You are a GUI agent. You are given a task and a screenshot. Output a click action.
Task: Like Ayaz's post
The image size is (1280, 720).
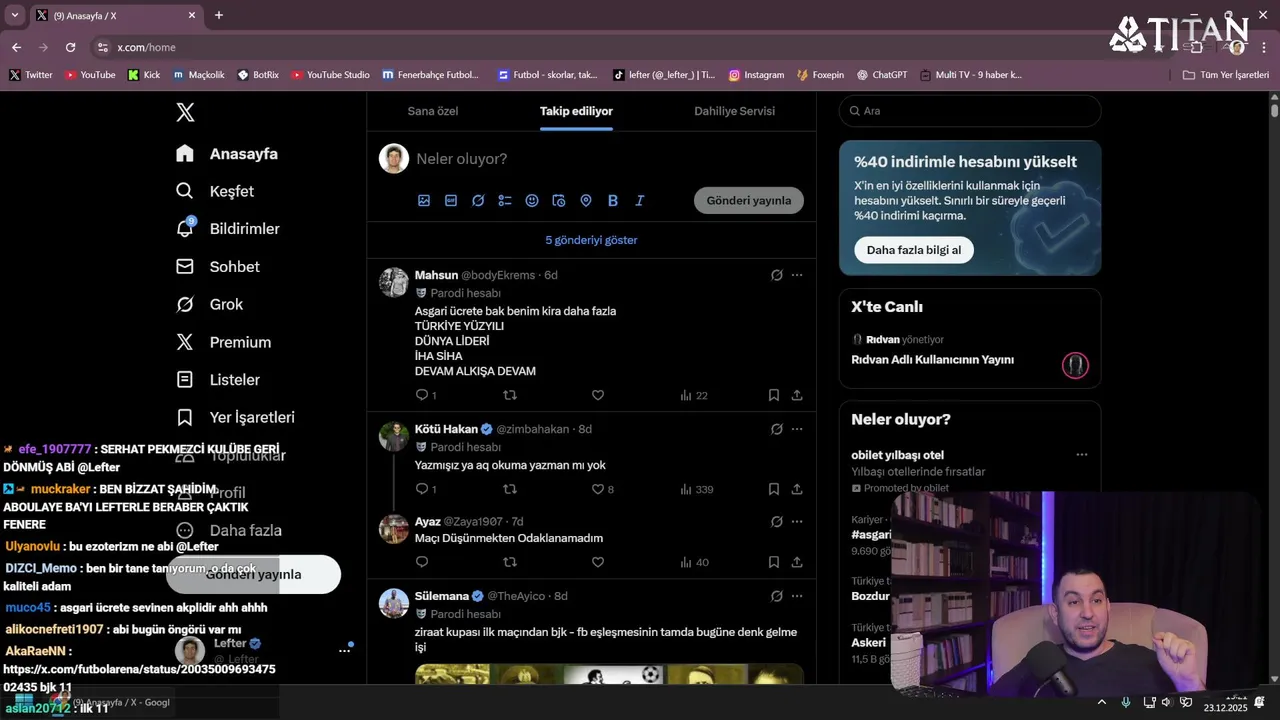click(598, 562)
